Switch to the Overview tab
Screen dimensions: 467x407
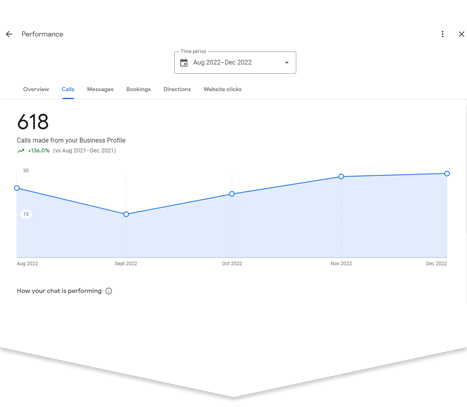tap(36, 89)
